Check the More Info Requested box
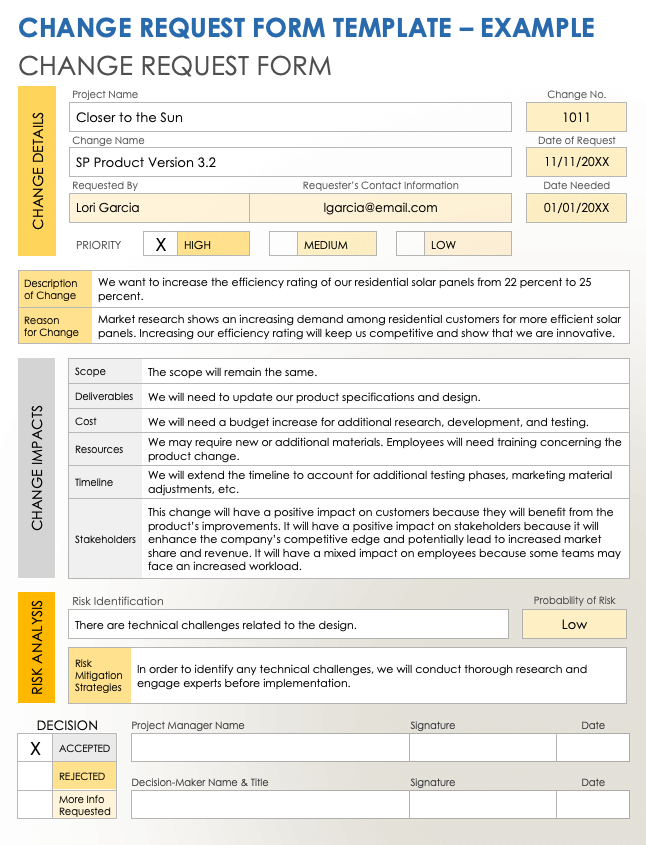Screen dimensions: 646x845 click(x=35, y=805)
